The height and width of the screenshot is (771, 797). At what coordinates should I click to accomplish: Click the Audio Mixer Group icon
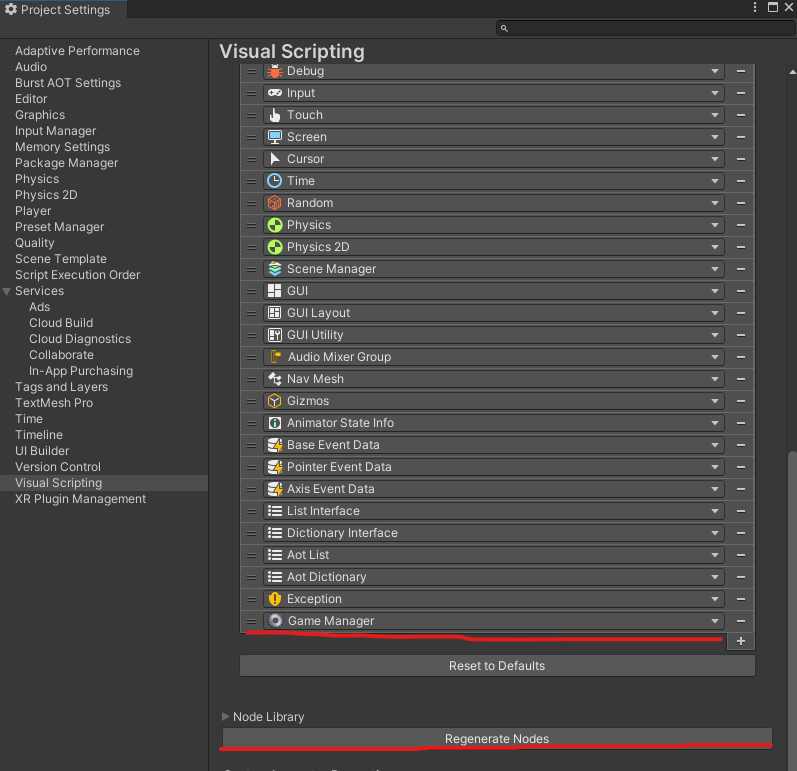tap(275, 357)
